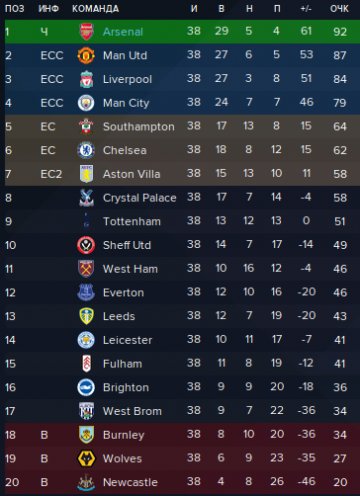Click the Everton team name
This screenshot has height=496, width=360.
[x=123, y=293]
